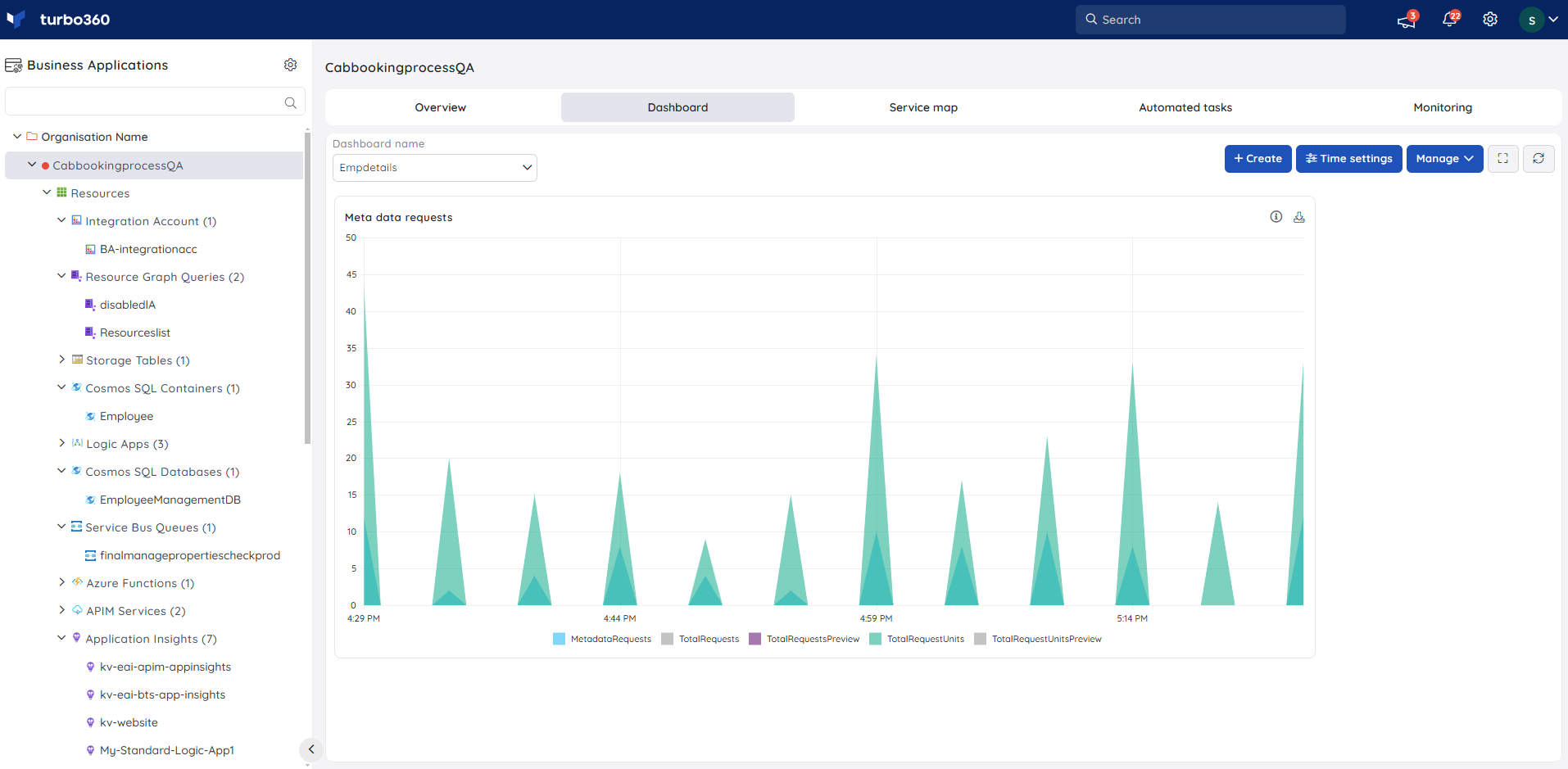Screen dimensions: 1568x769
Task: Expand the Logic Apps group
Action: (61, 443)
